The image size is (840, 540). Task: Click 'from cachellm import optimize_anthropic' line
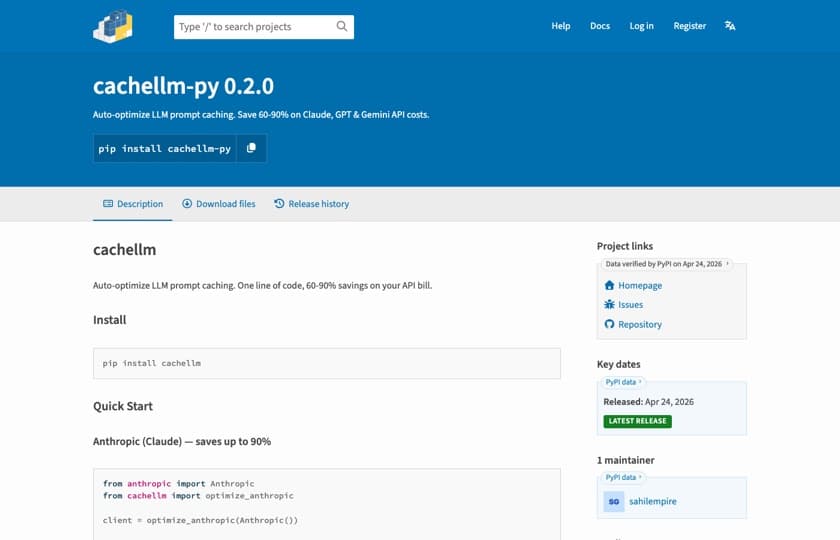point(198,496)
